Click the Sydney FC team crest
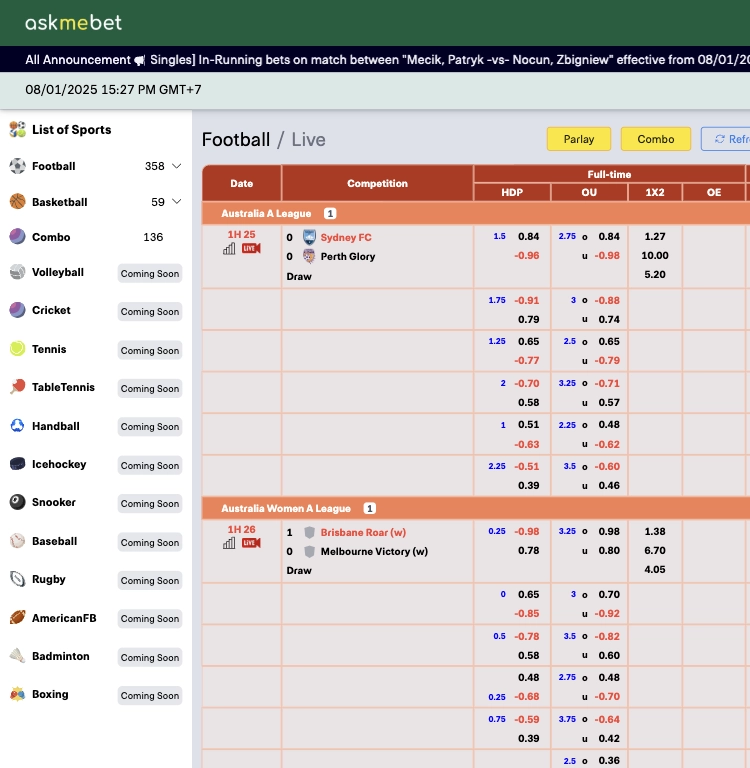The image size is (750, 768). [x=309, y=237]
